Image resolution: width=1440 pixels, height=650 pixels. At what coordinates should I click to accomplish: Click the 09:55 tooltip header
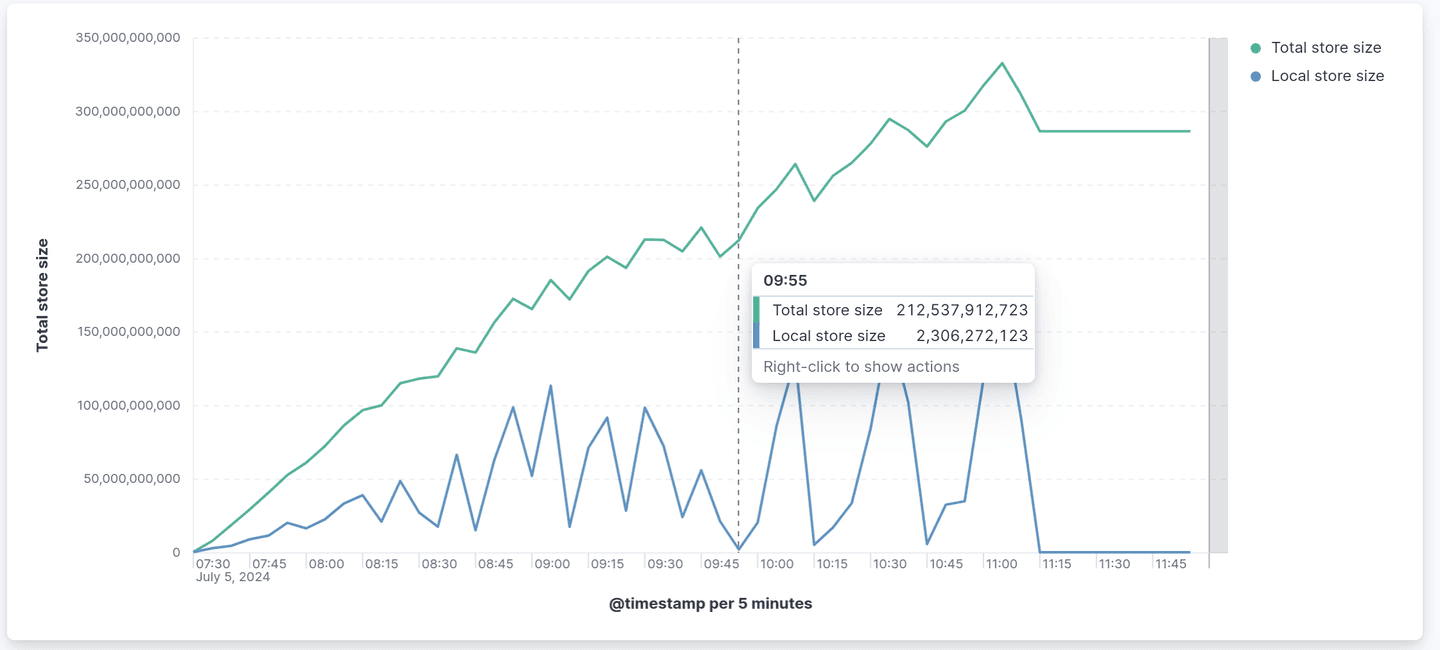point(785,280)
